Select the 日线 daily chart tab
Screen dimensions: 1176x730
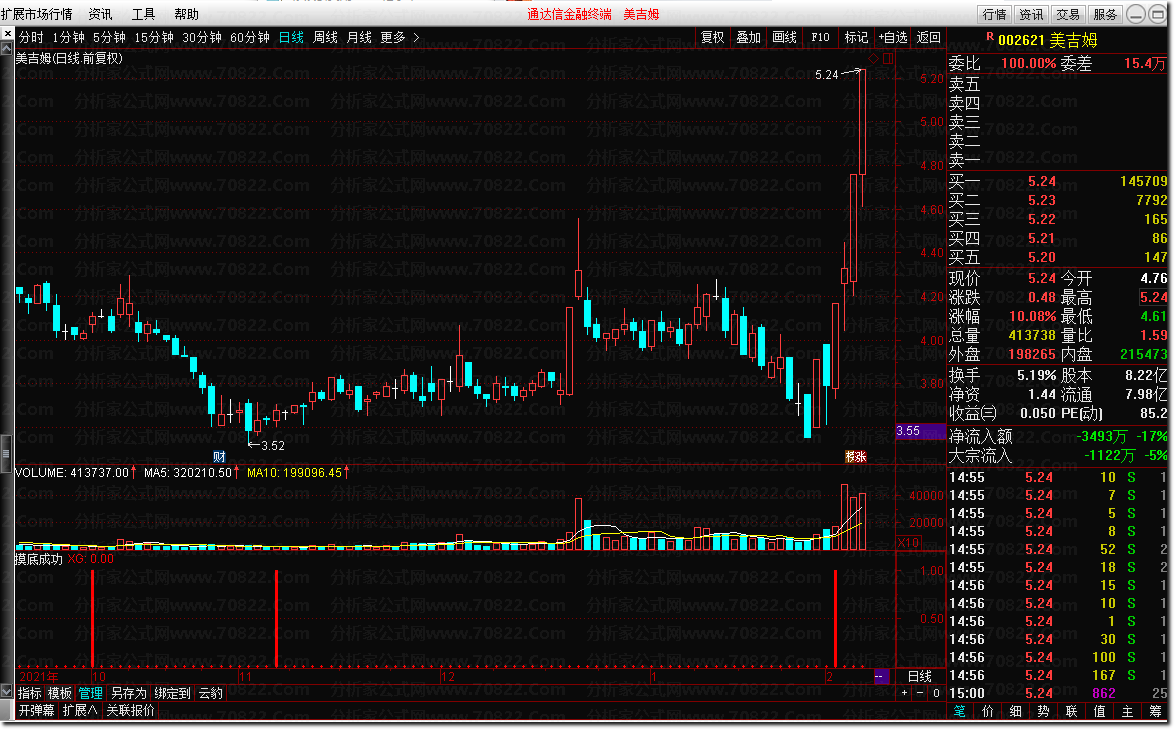click(291, 37)
